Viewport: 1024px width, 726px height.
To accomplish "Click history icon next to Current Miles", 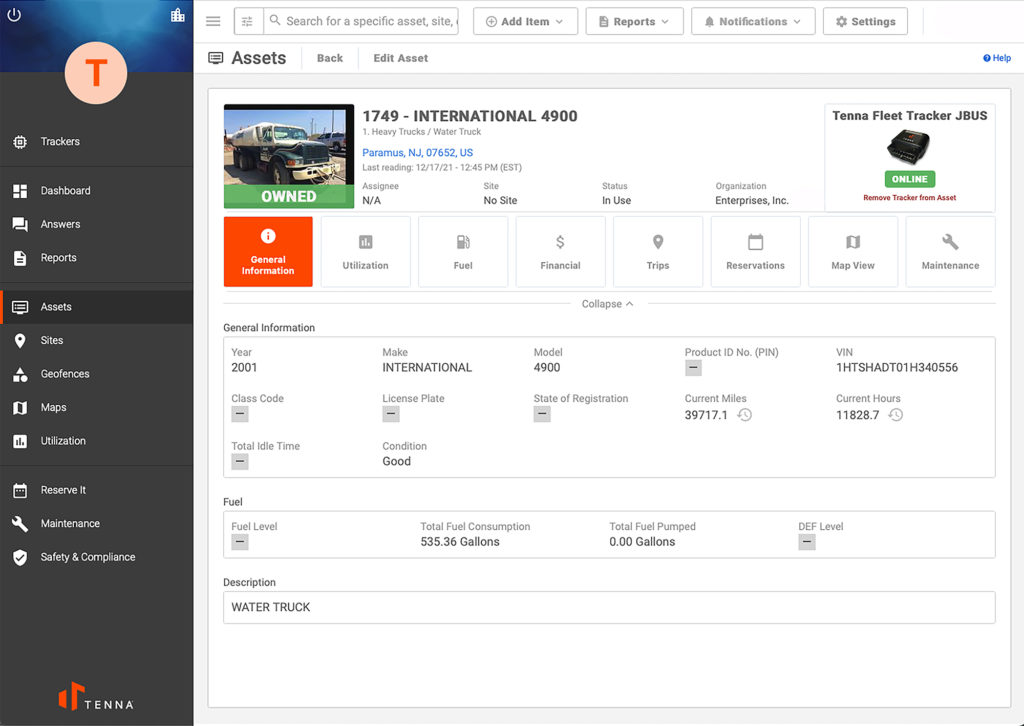I will tap(744, 415).
